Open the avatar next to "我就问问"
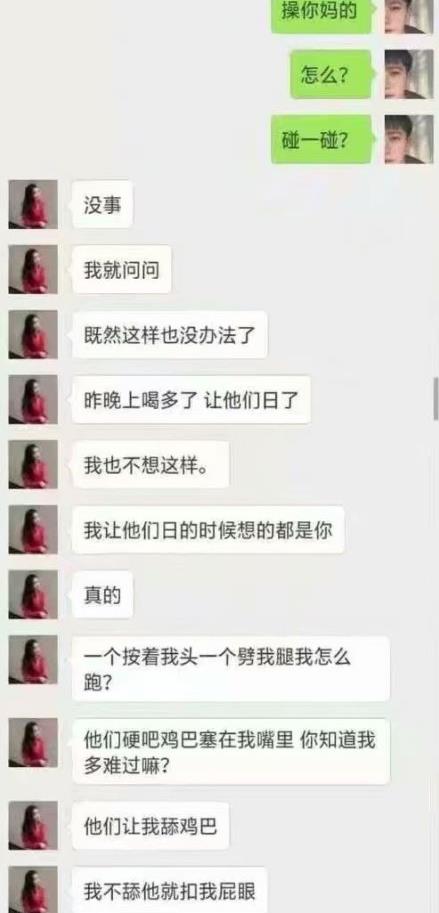The width and height of the screenshot is (439, 913). pos(33,269)
